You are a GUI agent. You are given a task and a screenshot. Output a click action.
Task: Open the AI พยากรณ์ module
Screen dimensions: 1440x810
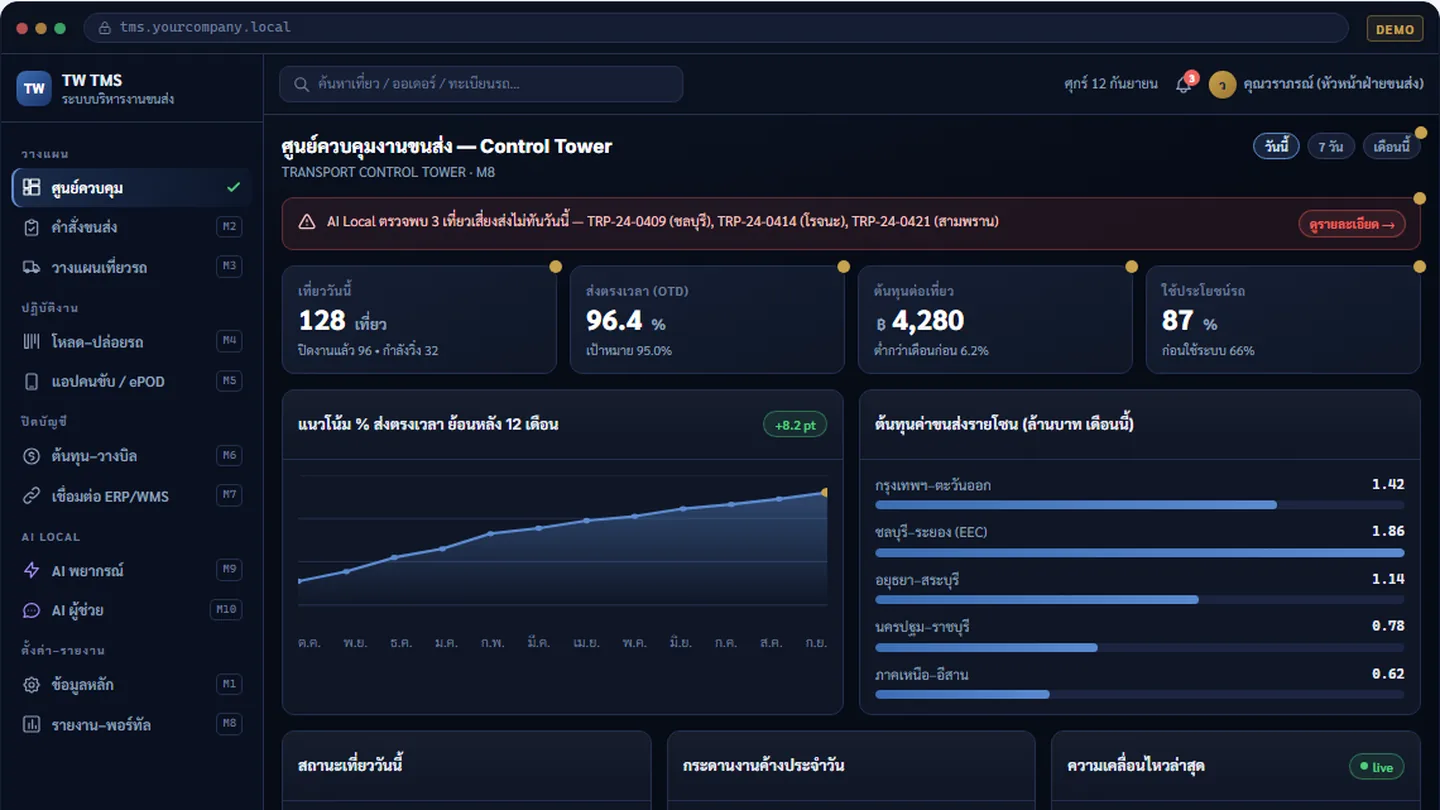click(131, 570)
